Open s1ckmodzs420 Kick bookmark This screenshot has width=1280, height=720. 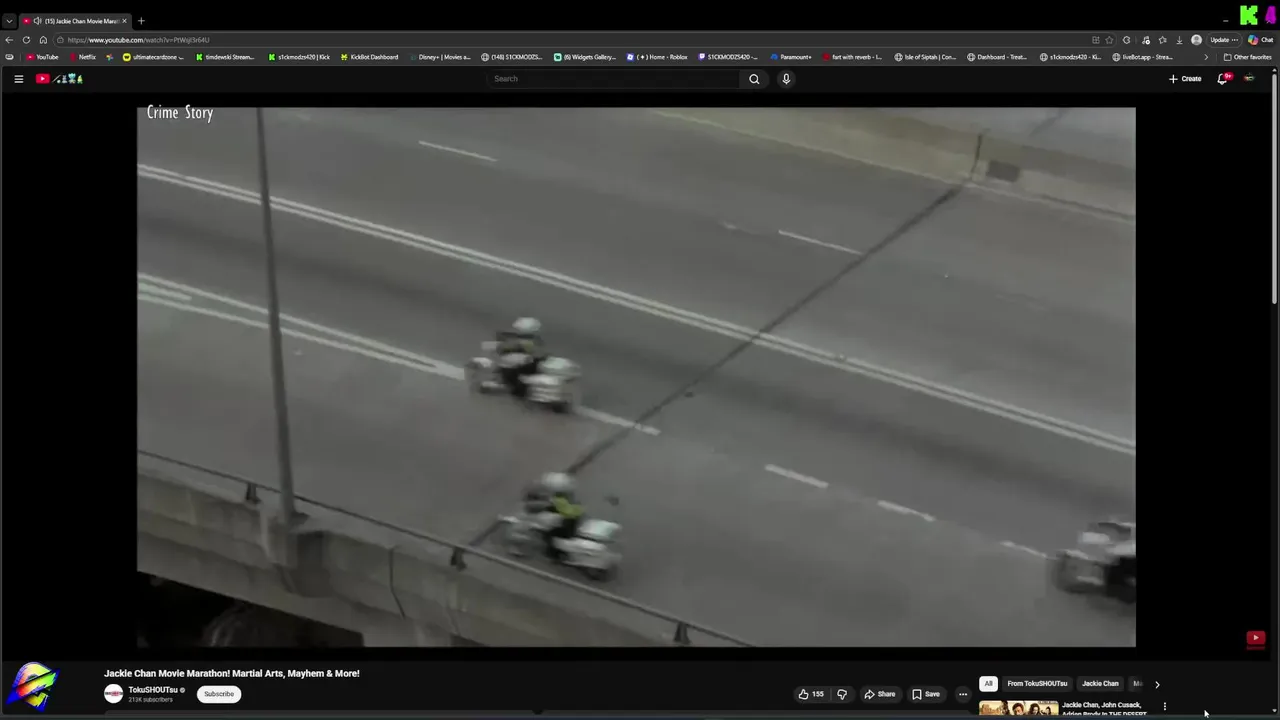pyautogui.click(x=299, y=57)
